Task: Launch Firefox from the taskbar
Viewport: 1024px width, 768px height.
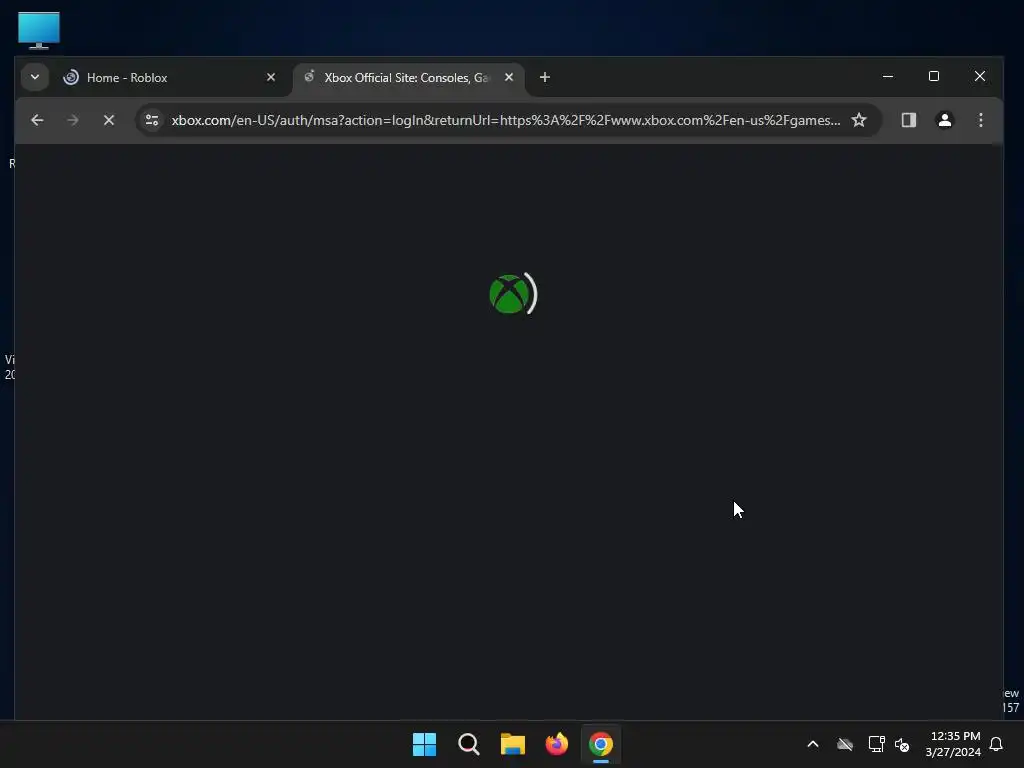Action: [x=556, y=744]
